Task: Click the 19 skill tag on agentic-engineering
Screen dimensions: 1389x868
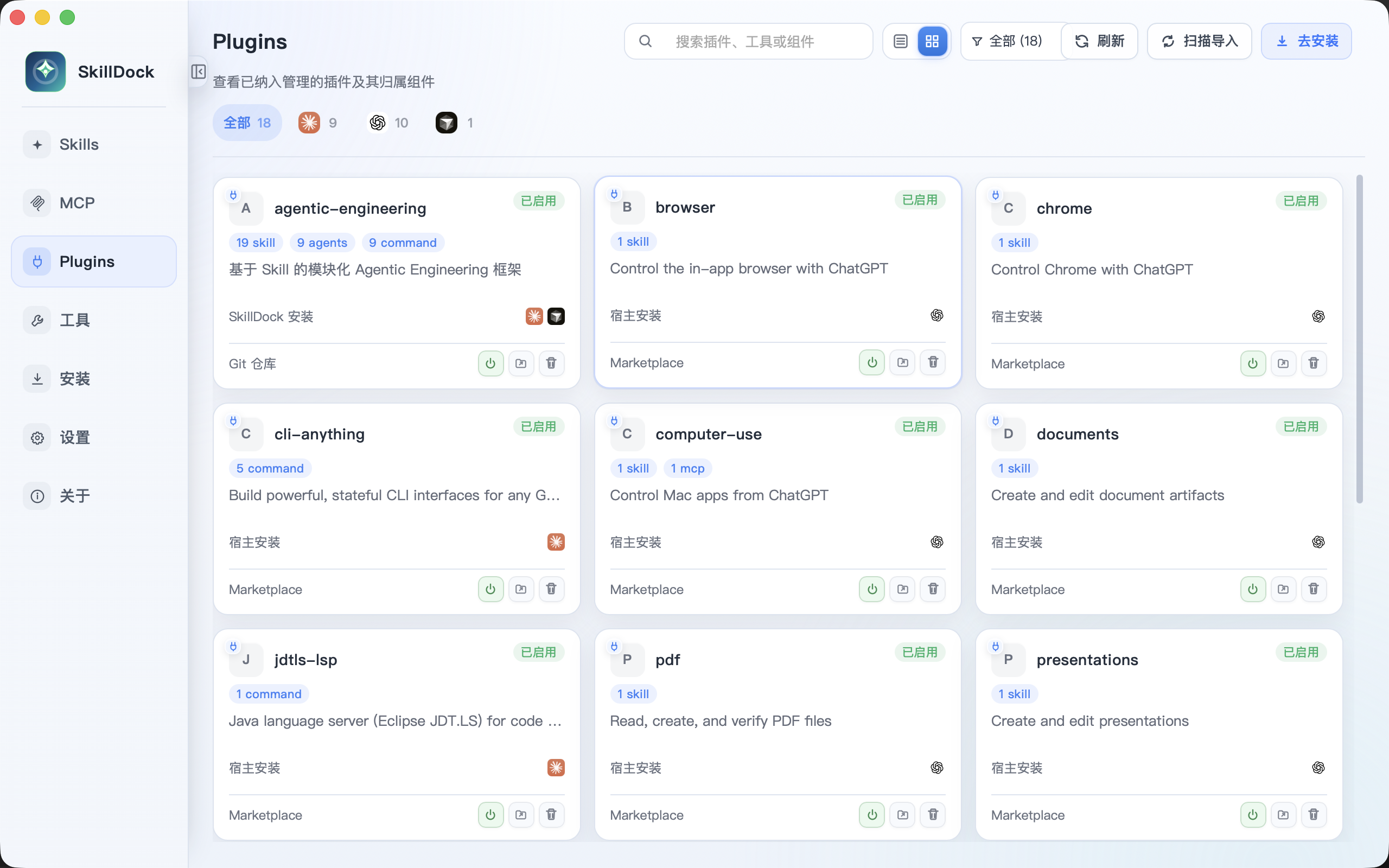Action: [x=256, y=243]
